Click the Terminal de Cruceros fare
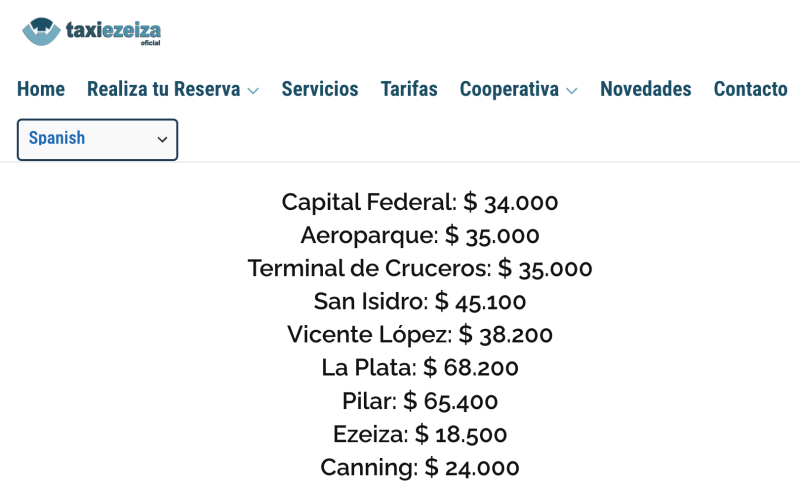Screen dimensions: 800x497 point(420,269)
